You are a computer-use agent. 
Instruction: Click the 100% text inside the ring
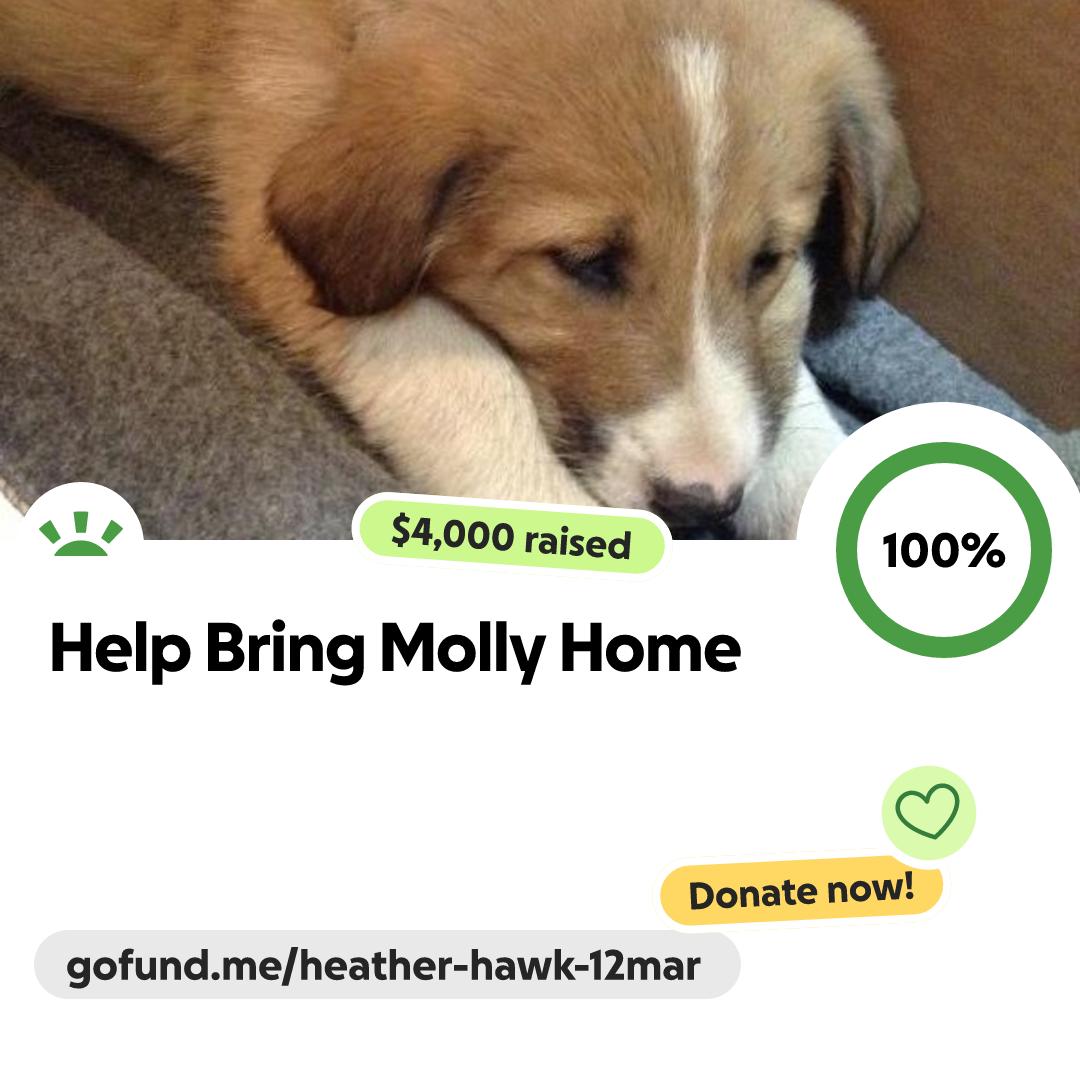tap(944, 550)
